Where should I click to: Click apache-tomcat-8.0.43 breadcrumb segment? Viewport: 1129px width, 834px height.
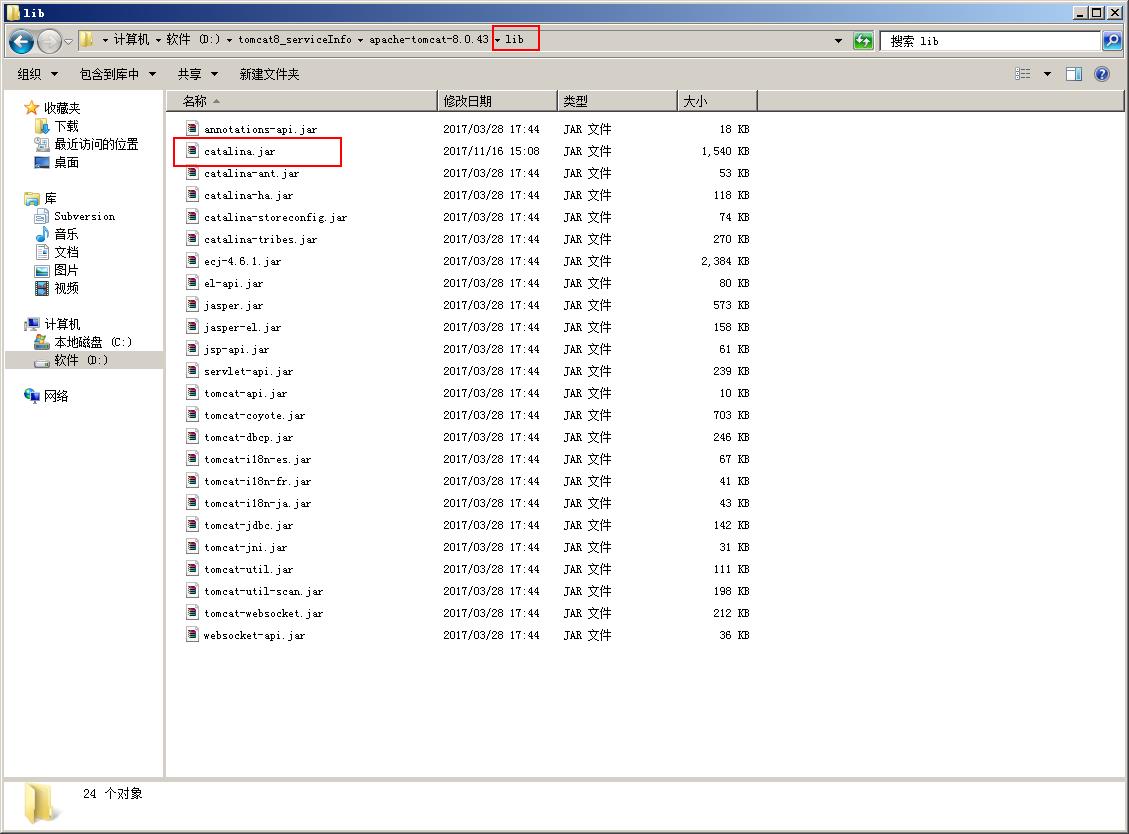[x=429, y=40]
